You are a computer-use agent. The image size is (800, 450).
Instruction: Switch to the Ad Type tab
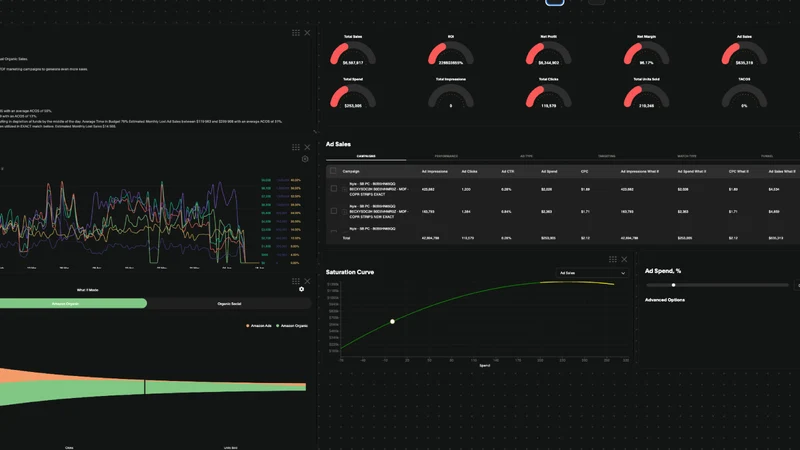pyautogui.click(x=527, y=156)
